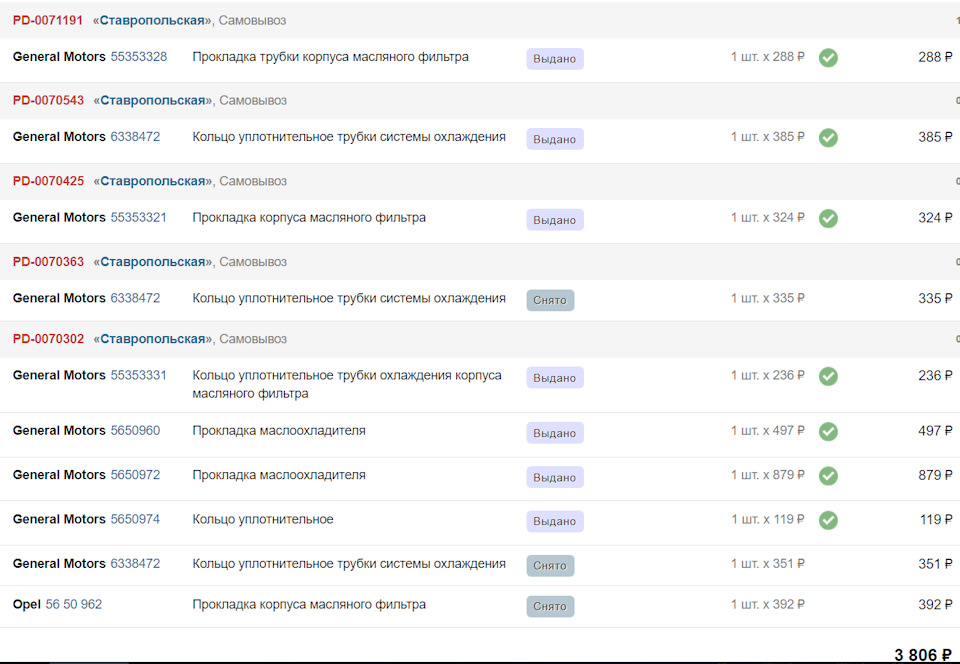Open order PD-0070302
This screenshot has width=960, height=664.
point(48,339)
